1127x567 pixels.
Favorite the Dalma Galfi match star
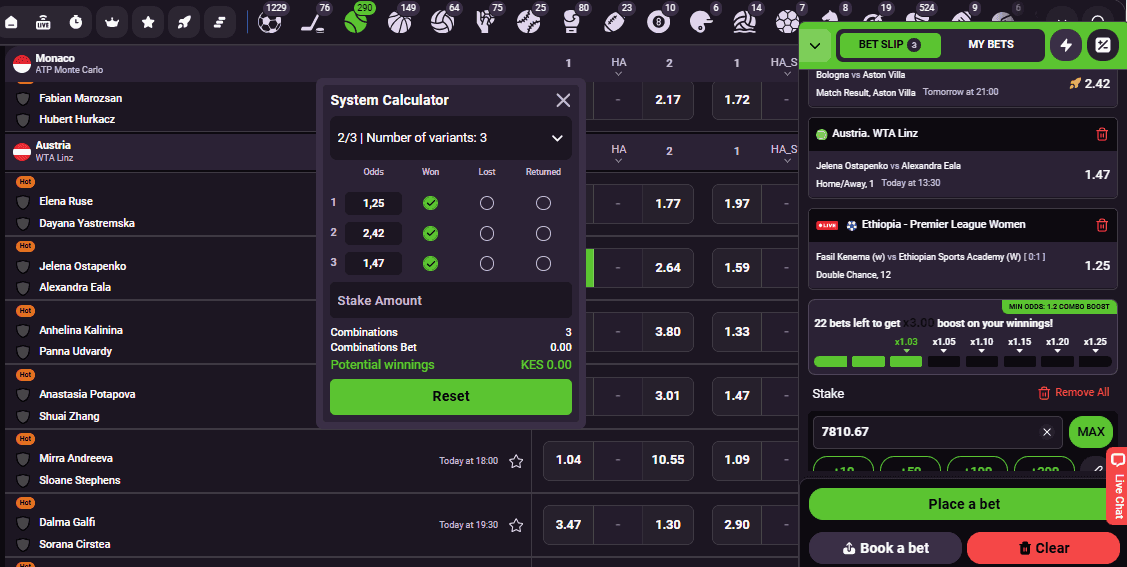[x=516, y=525]
